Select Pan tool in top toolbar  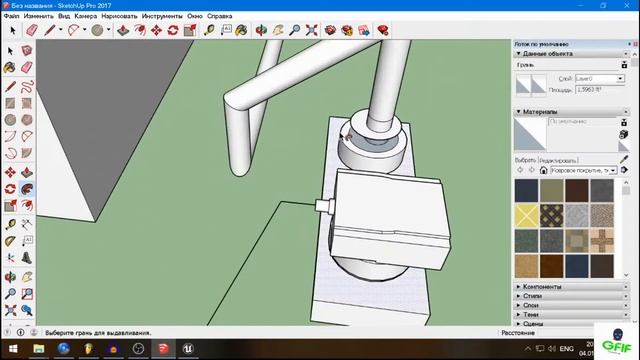pyautogui.click(x=278, y=30)
